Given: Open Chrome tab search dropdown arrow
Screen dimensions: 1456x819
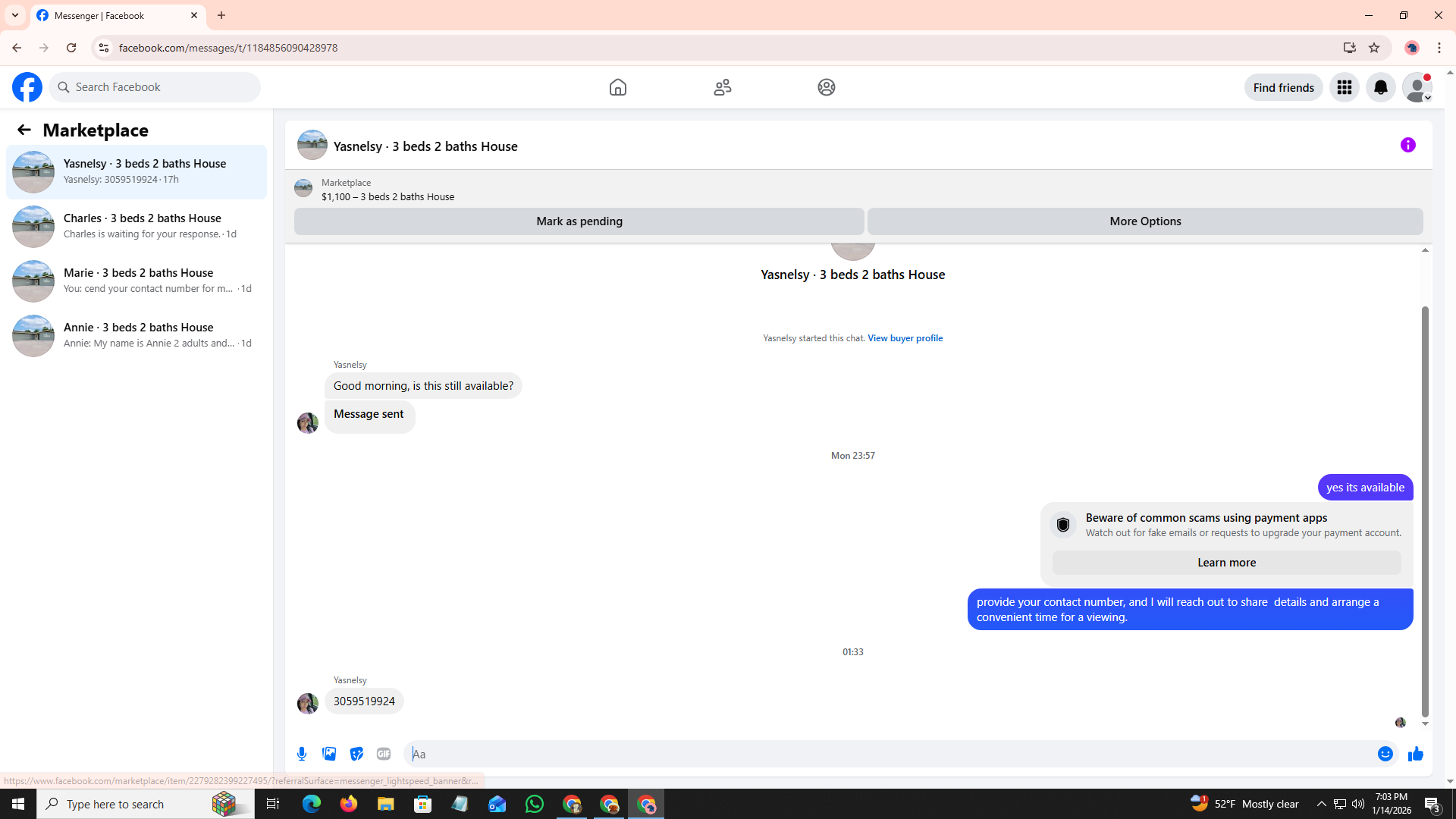Looking at the screenshot, I should (x=14, y=15).
